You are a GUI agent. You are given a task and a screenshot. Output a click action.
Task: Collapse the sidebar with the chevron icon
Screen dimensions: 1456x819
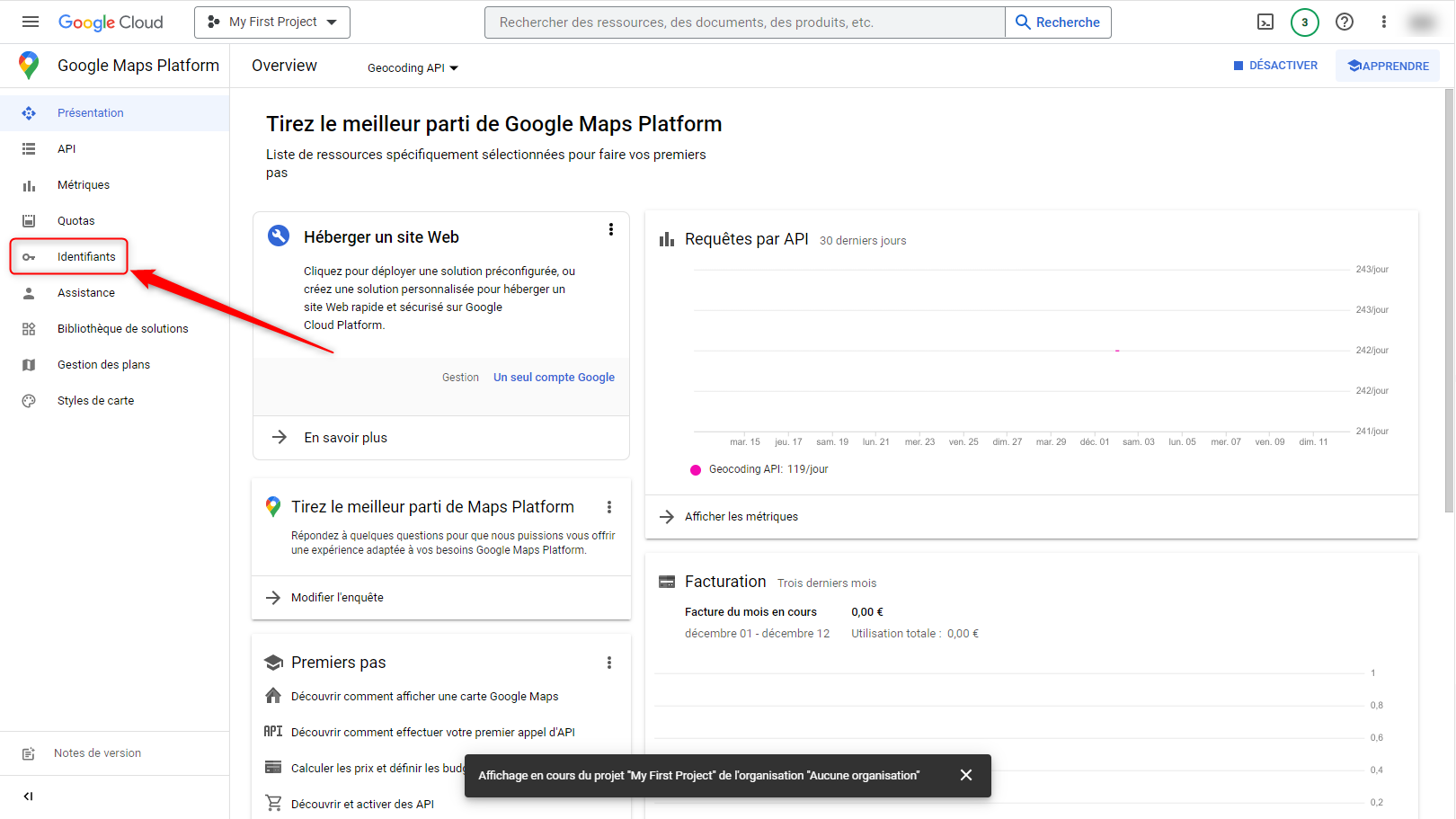click(x=29, y=797)
